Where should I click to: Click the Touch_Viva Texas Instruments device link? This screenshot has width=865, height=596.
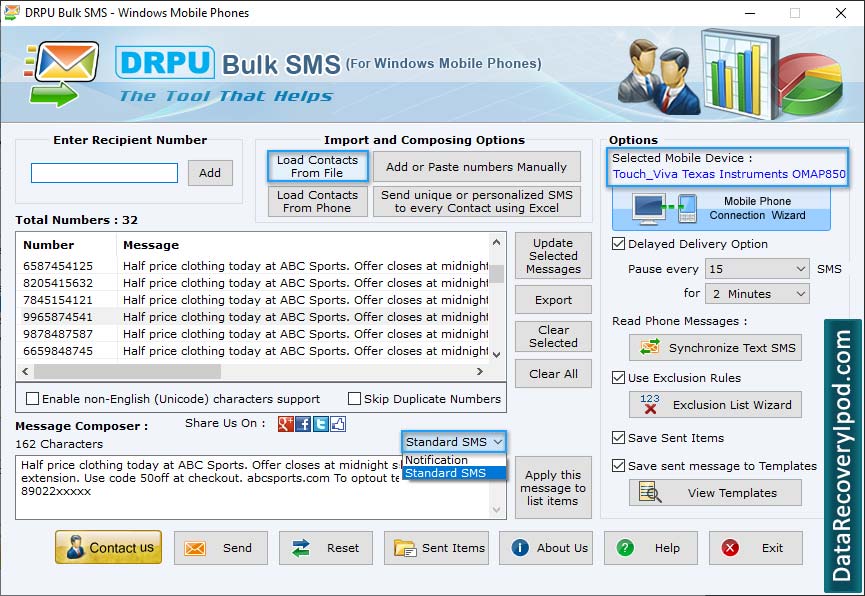(x=729, y=174)
